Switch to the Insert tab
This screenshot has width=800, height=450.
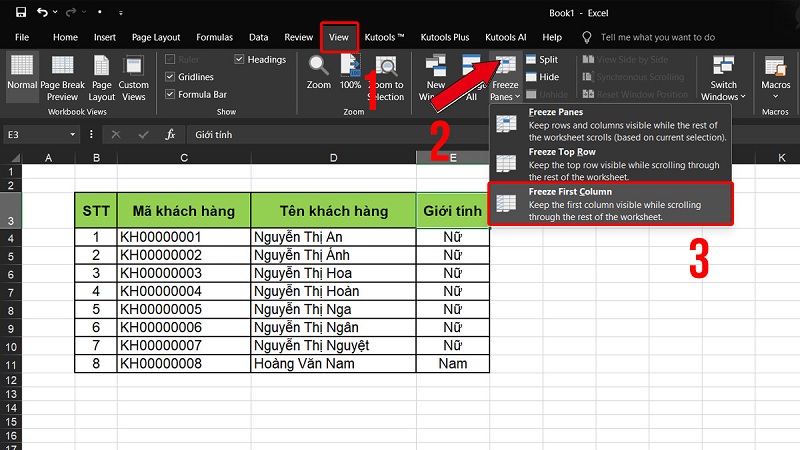click(105, 37)
